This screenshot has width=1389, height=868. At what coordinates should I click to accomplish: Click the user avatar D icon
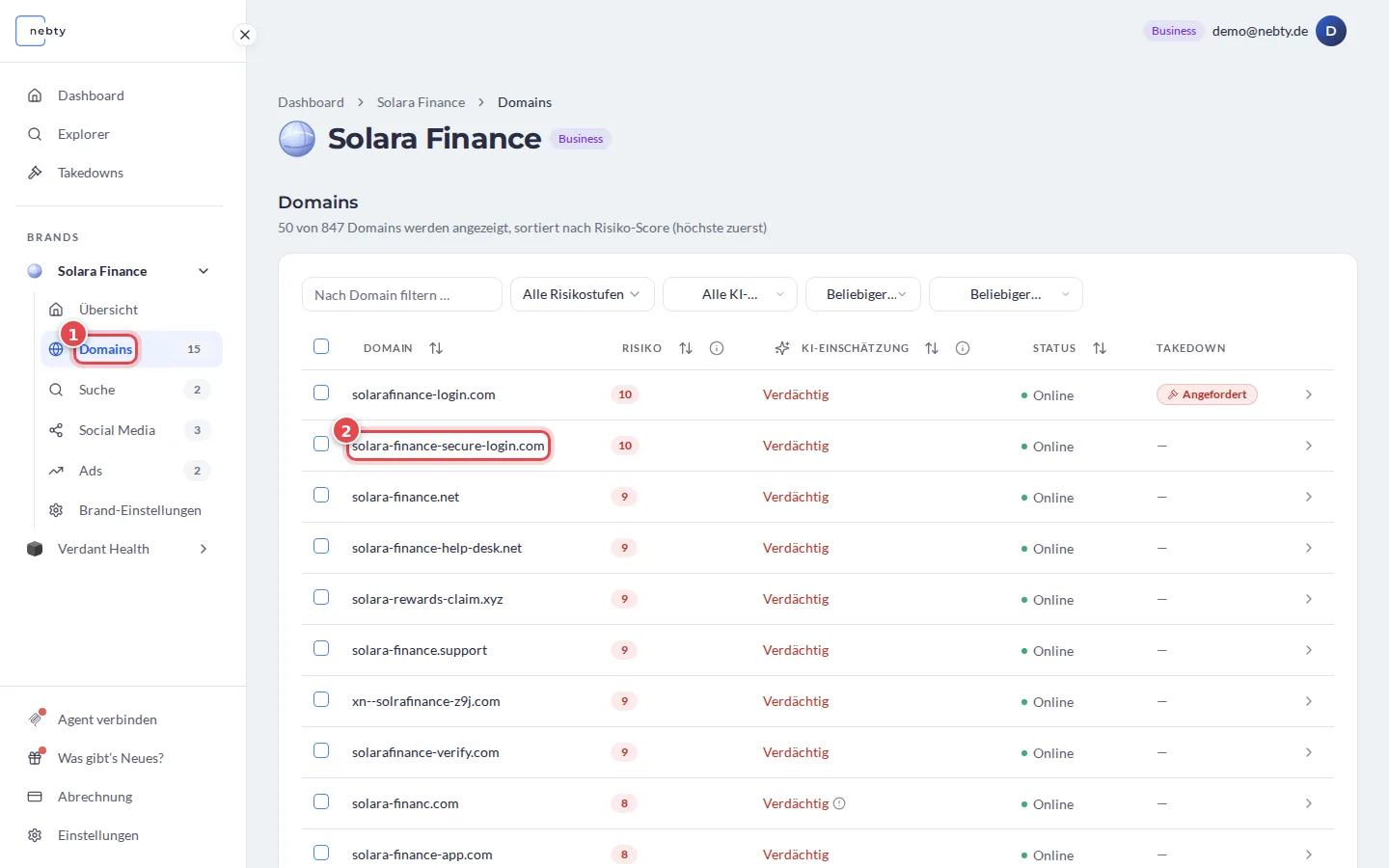click(1331, 31)
